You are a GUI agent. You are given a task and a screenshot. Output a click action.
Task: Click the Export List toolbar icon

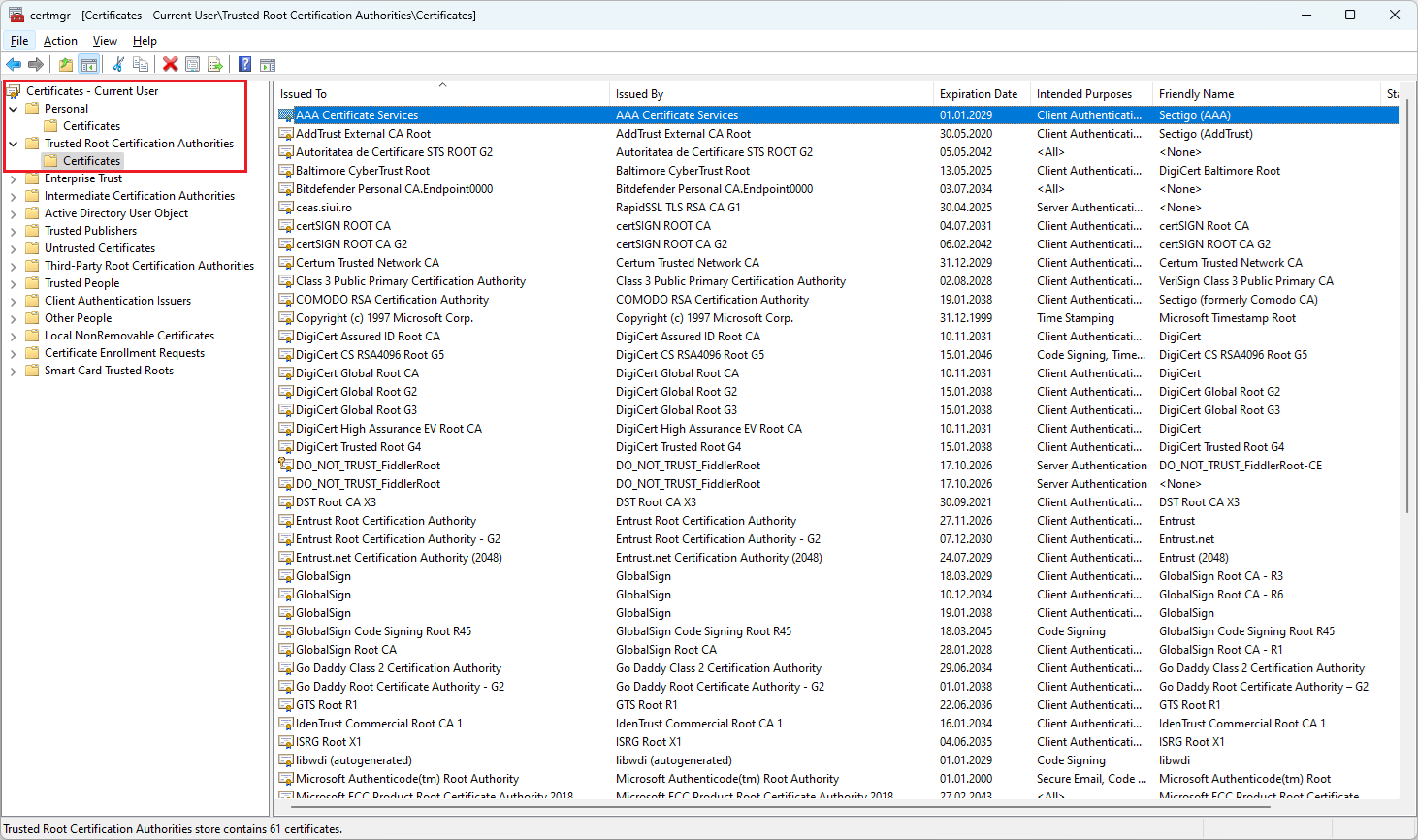[215, 65]
